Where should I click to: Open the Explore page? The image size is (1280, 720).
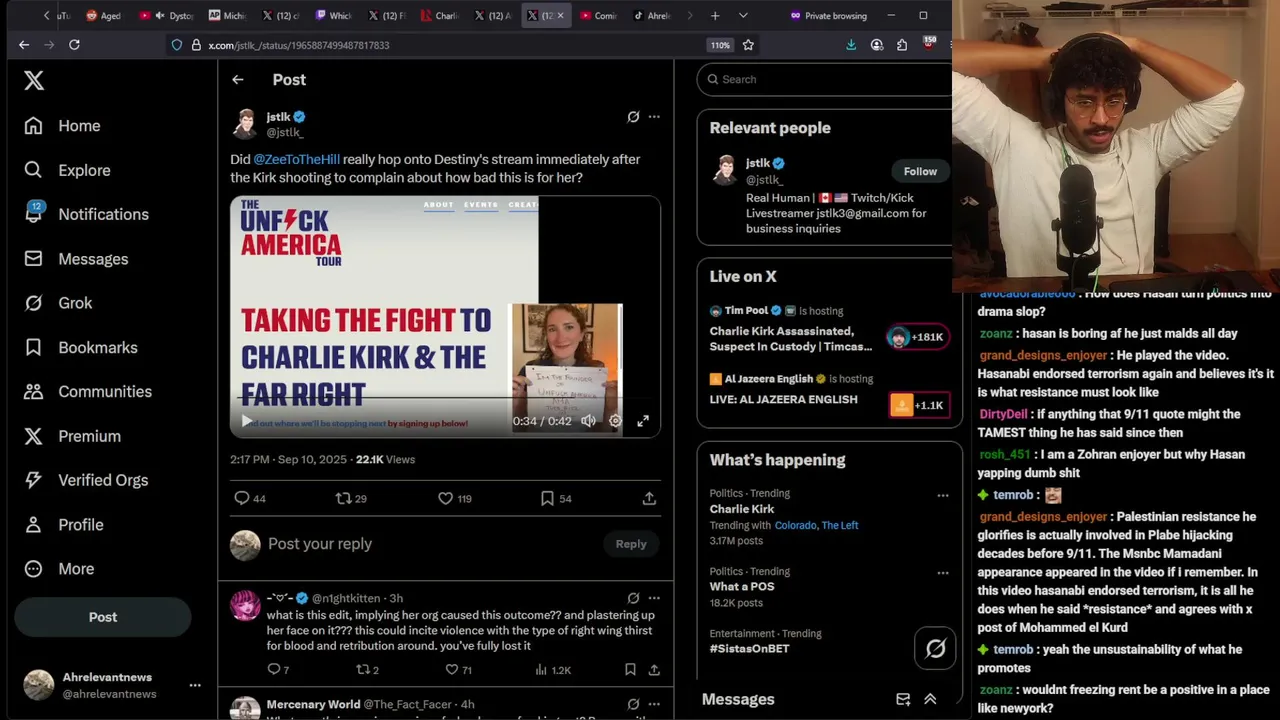[x=67, y=170]
